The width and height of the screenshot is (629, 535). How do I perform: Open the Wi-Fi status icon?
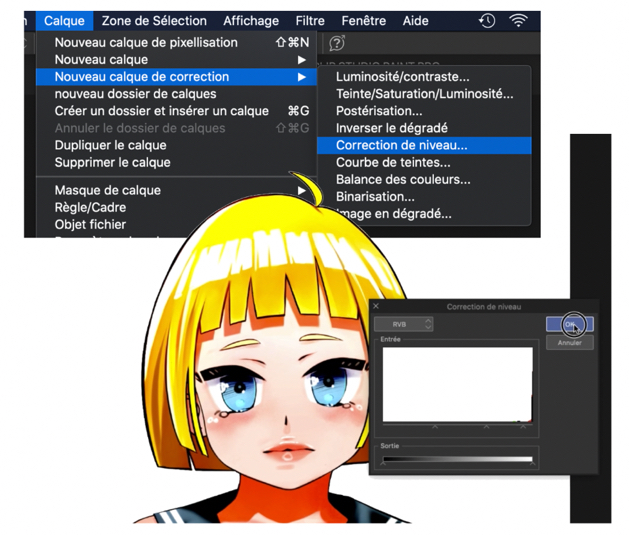pos(518,21)
